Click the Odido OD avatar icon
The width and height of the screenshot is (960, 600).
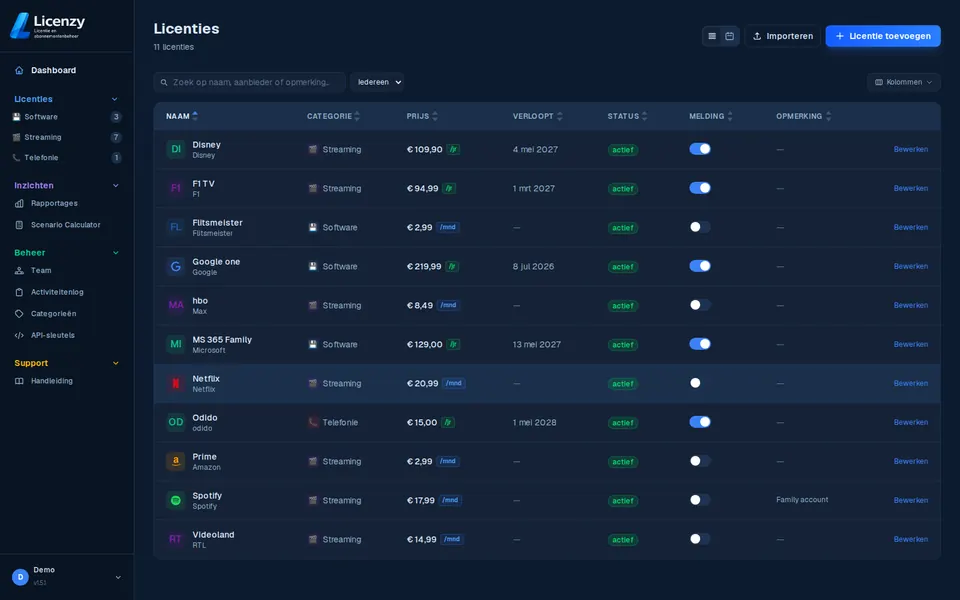coord(176,422)
